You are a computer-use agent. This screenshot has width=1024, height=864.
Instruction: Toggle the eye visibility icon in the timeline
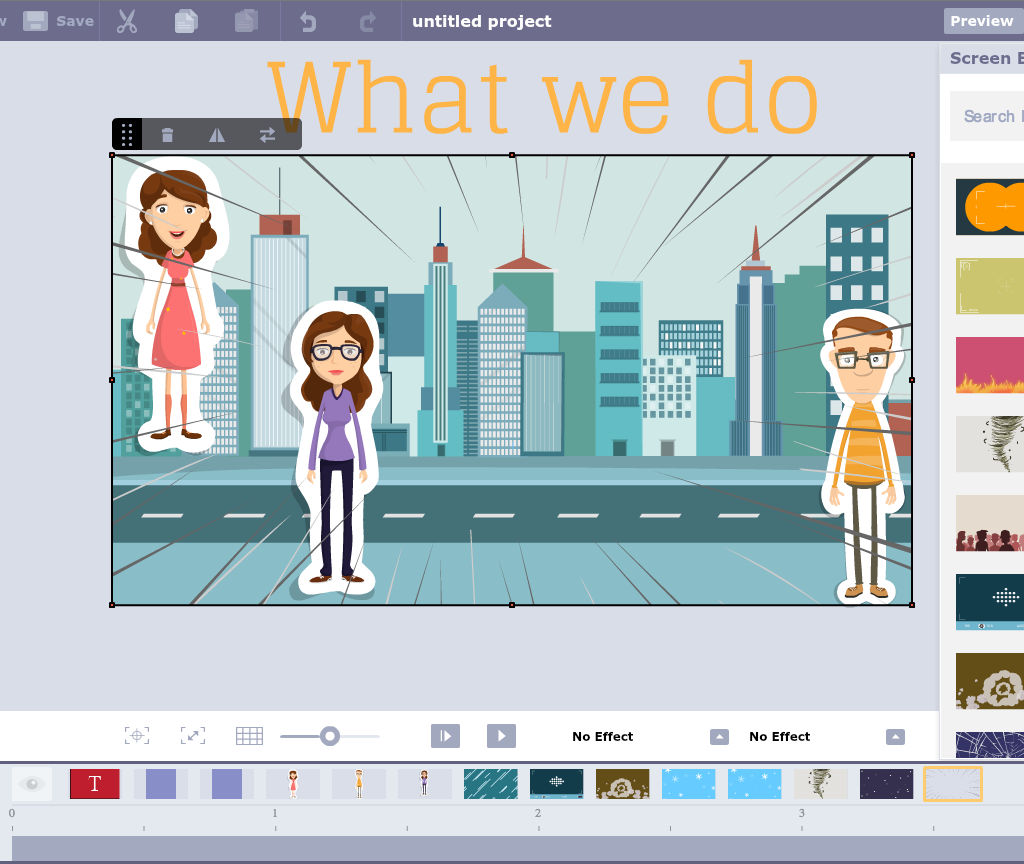[x=30, y=784]
